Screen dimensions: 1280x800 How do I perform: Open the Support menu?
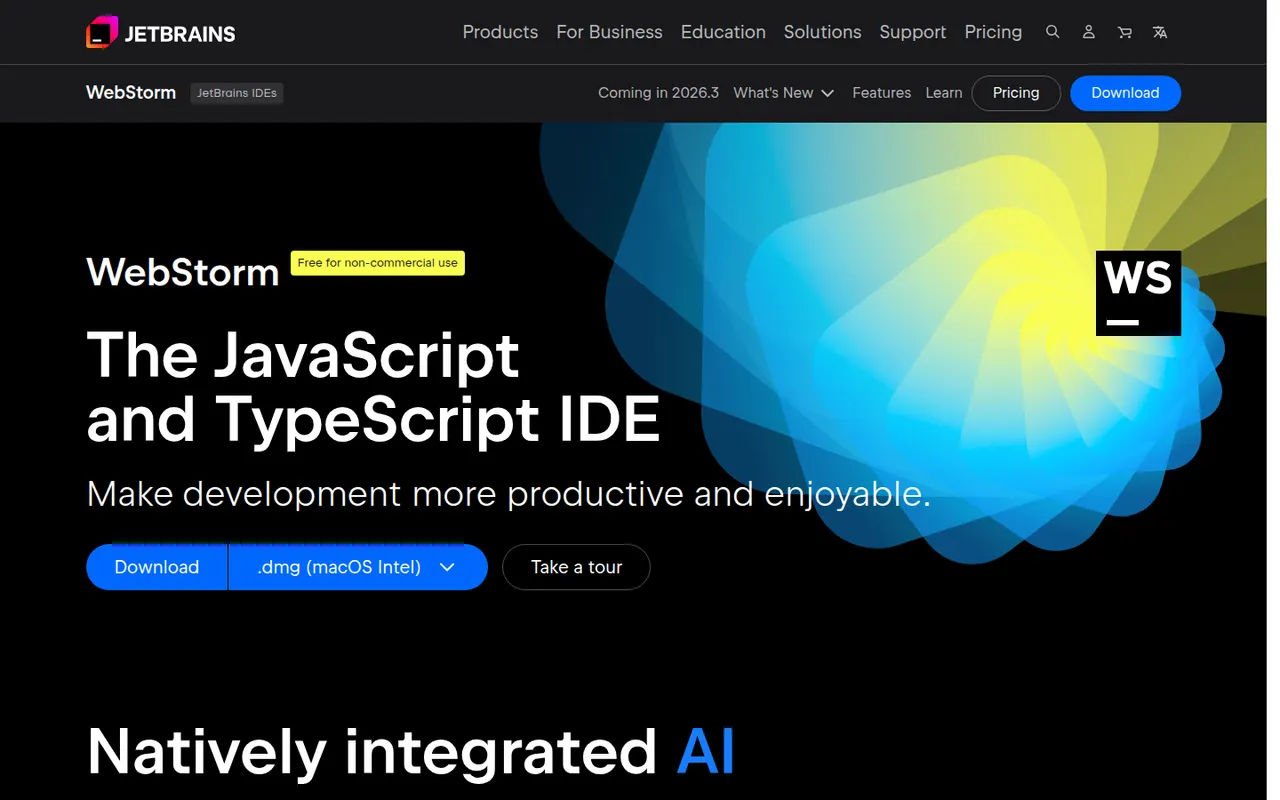coord(912,32)
